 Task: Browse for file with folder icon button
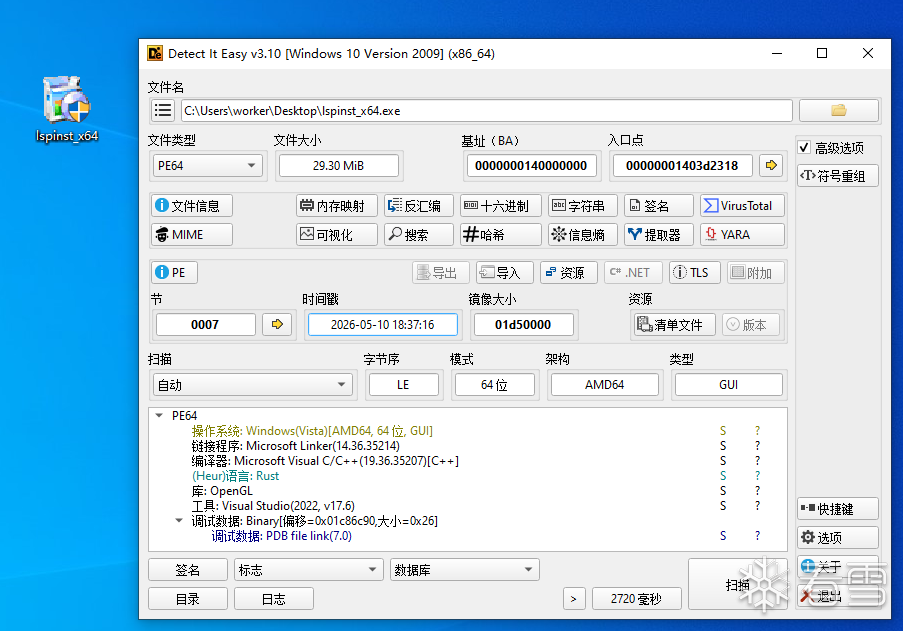[838, 111]
